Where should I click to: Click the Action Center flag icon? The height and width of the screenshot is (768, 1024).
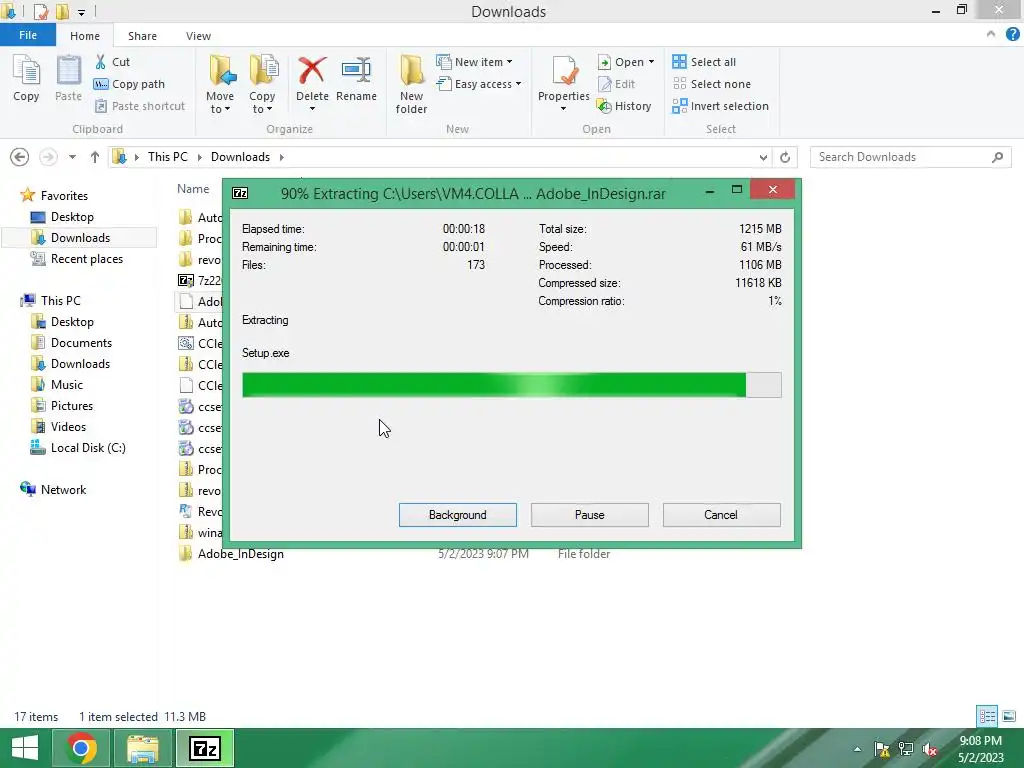[x=882, y=748]
